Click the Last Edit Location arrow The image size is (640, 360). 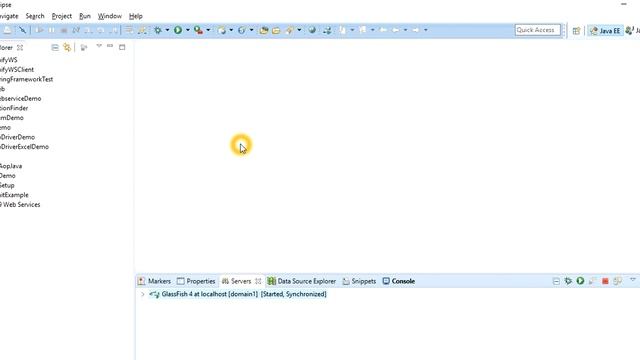(383, 30)
